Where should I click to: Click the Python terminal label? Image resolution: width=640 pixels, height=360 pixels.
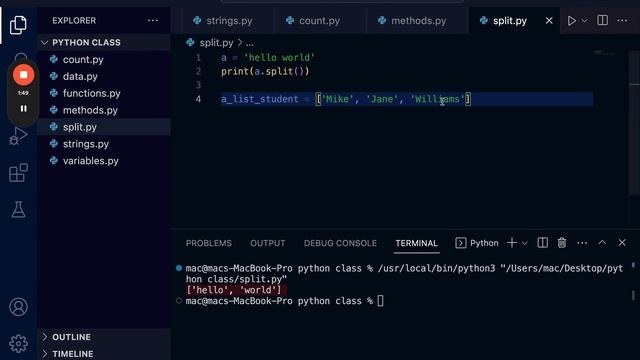[484, 243]
